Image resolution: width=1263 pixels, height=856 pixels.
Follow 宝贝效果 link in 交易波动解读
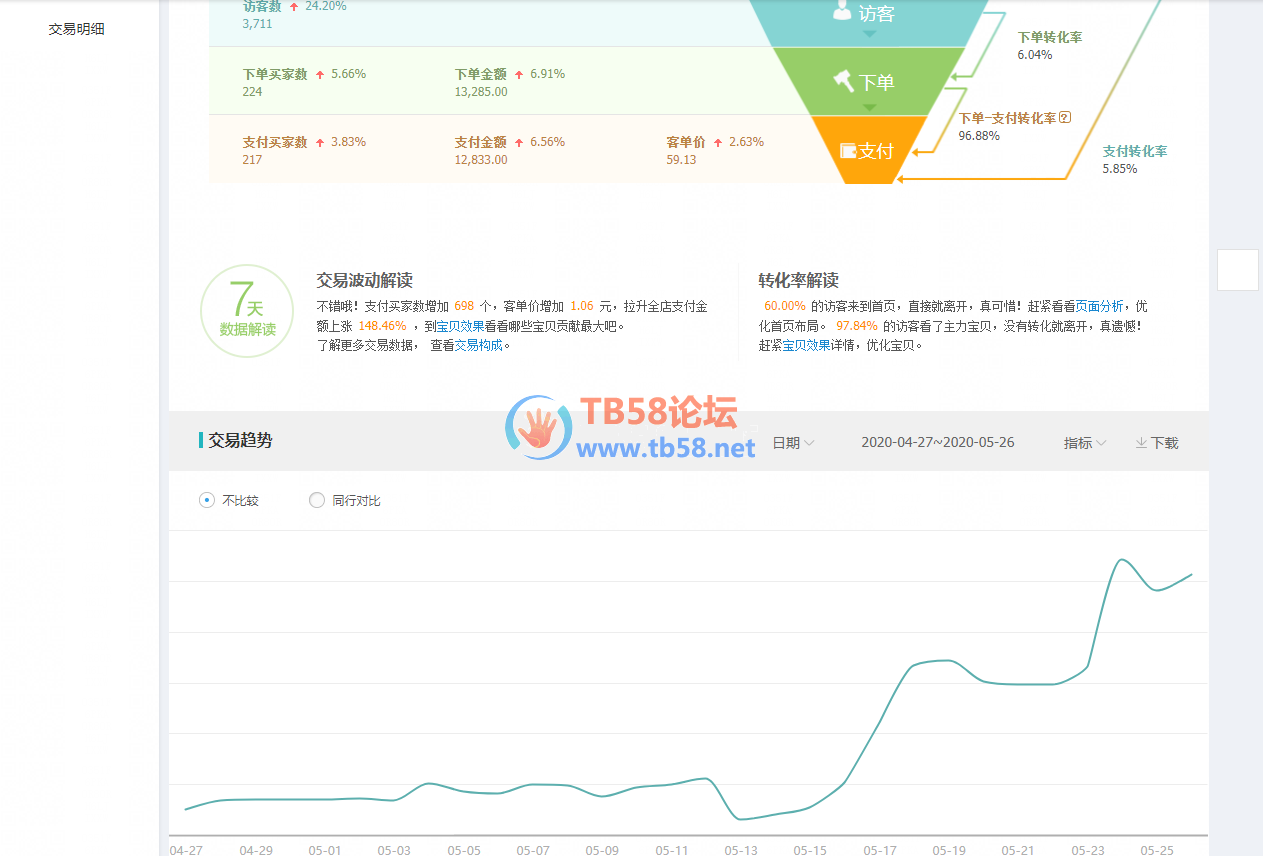click(x=460, y=326)
